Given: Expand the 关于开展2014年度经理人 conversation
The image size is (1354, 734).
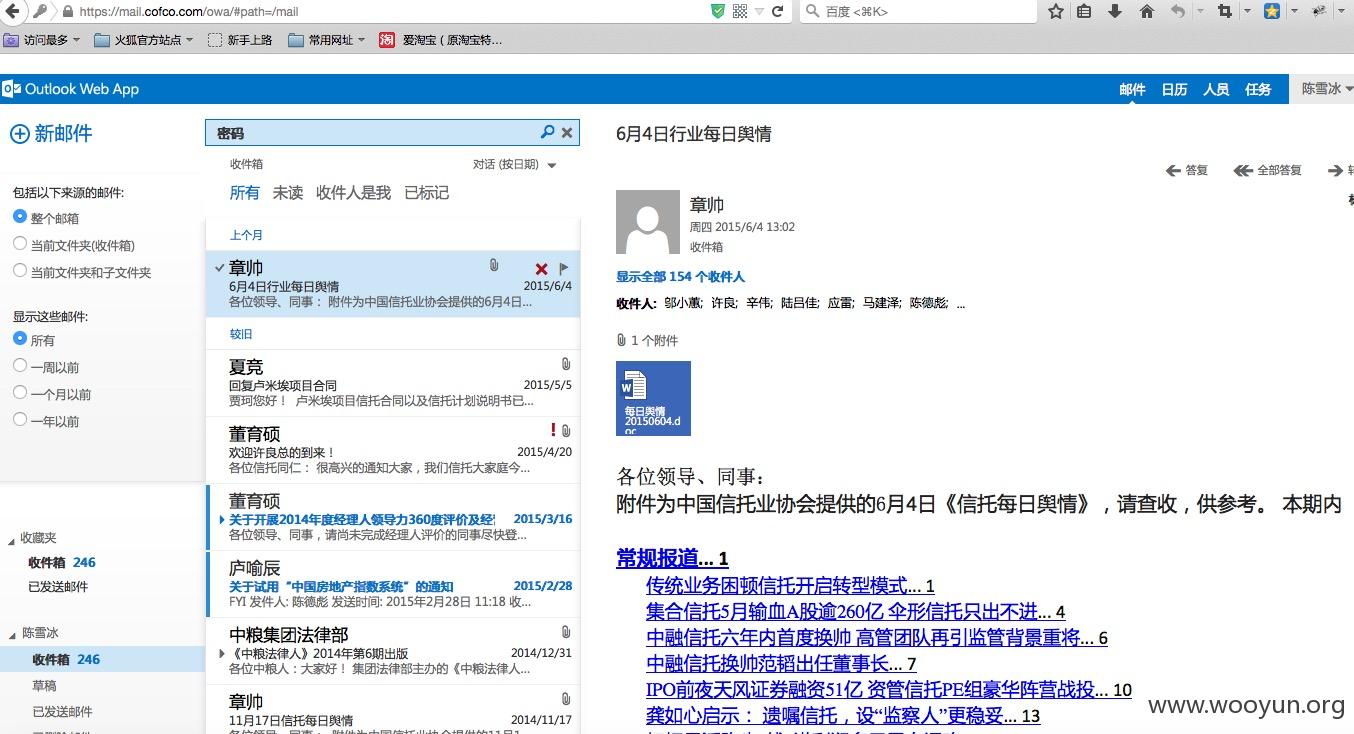Looking at the screenshot, I should 222,520.
